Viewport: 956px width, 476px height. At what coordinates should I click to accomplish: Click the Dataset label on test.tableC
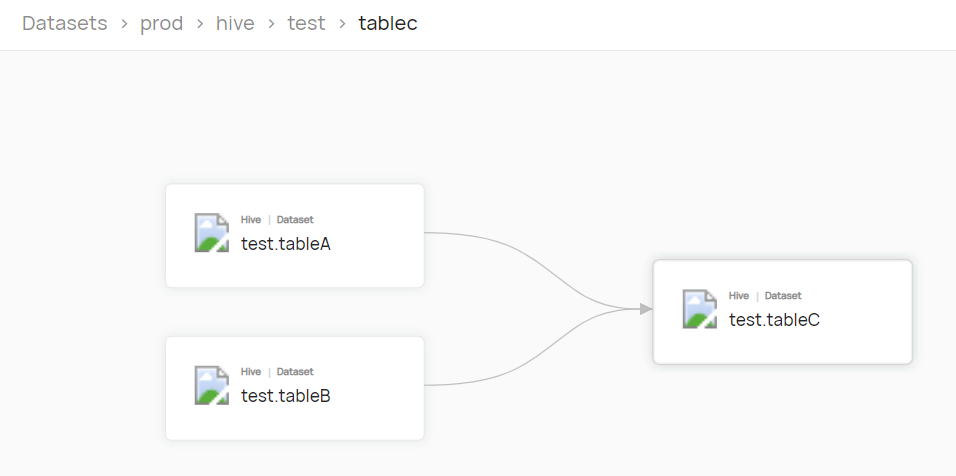[783, 296]
